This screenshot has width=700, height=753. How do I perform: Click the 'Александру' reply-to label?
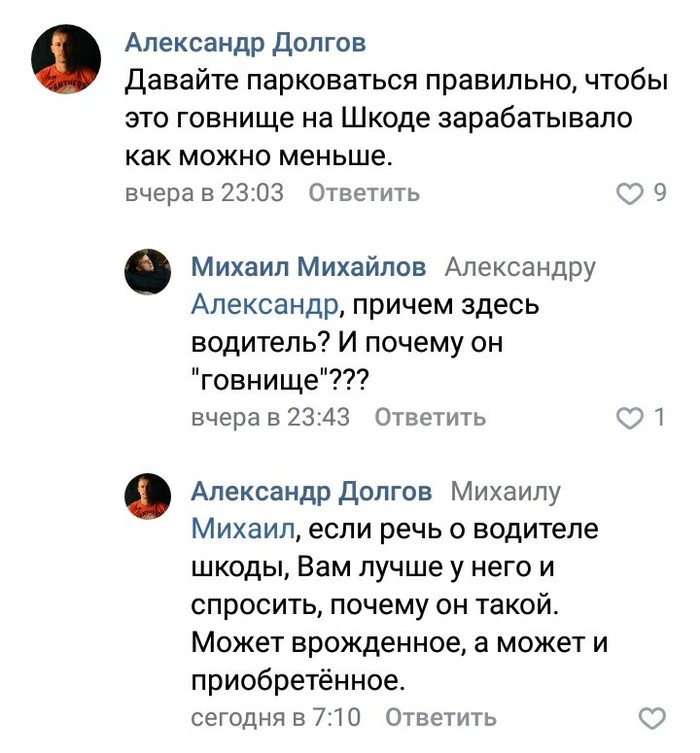click(519, 267)
